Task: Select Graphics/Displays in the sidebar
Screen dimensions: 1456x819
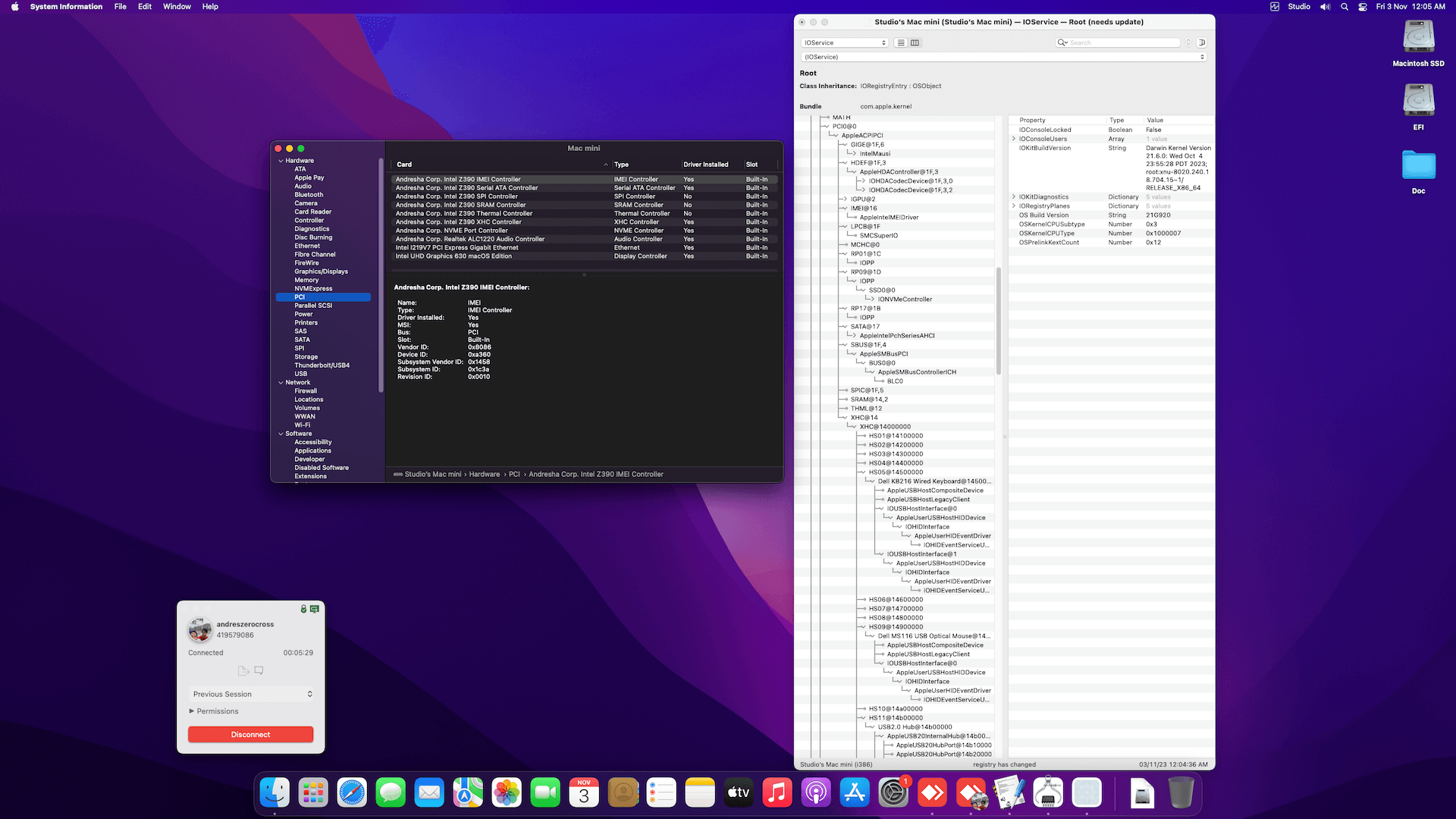Action: coord(322,271)
